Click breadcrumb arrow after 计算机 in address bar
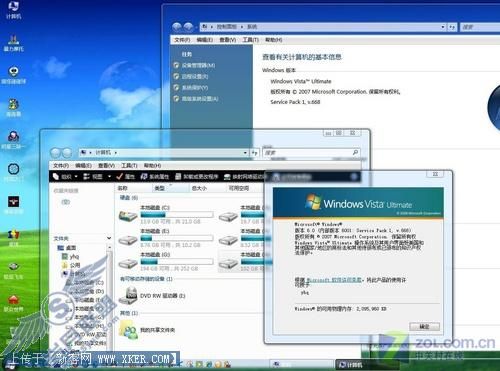This screenshot has width=500, height=371. tap(116, 153)
